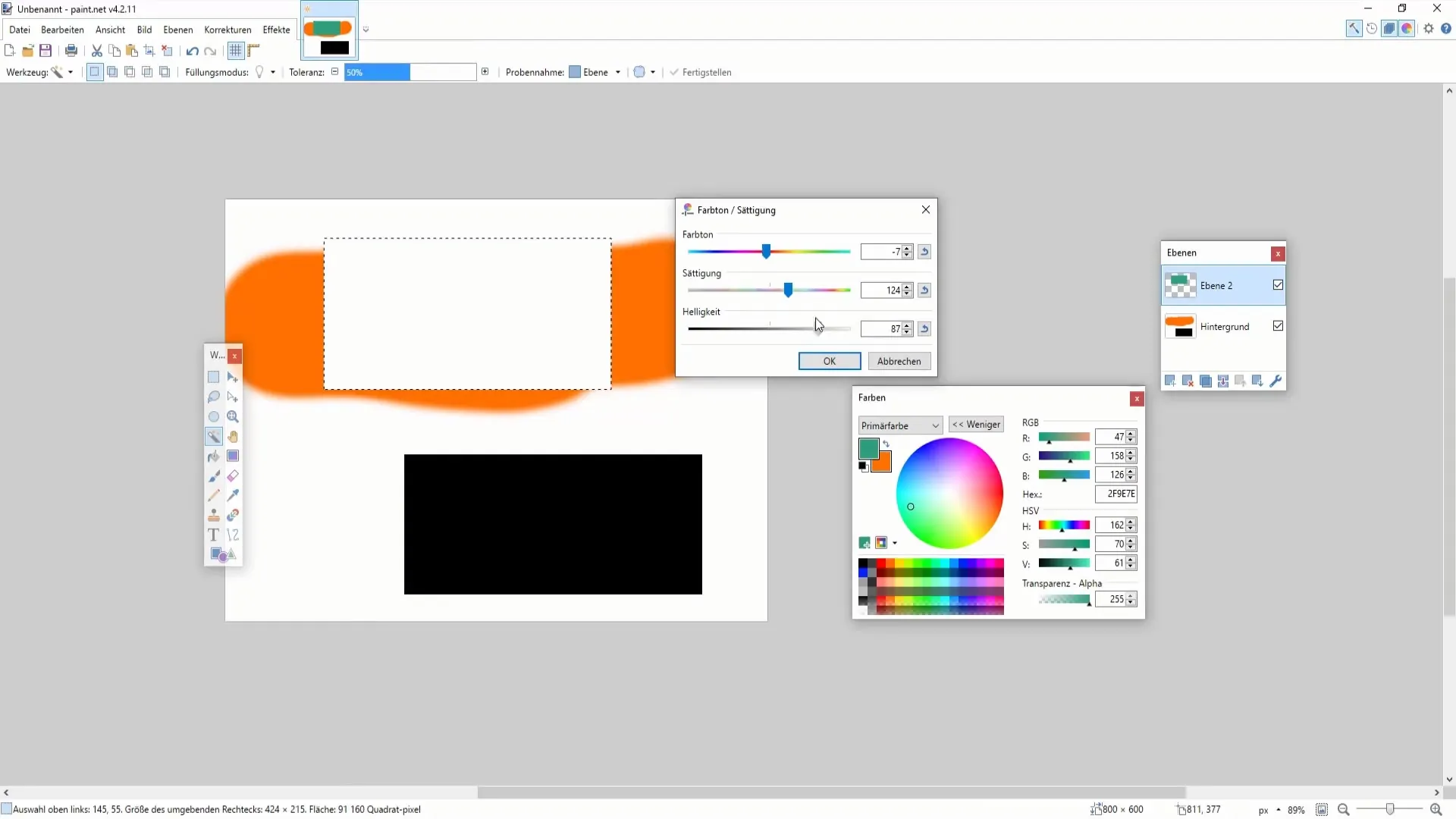Image resolution: width=1456 pixels, height=819 pixels.
Task: Click the Crop to selection icon
Action: (149, 51)
